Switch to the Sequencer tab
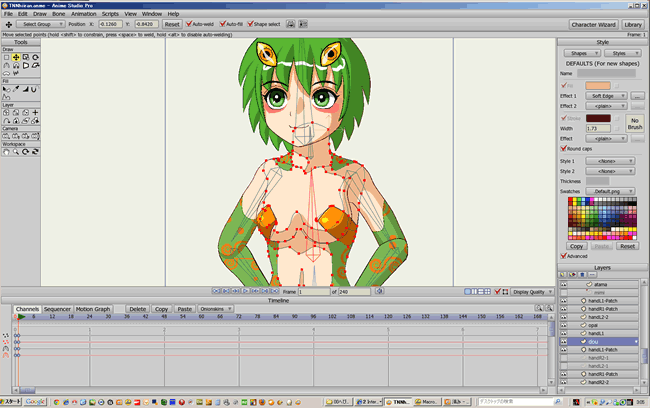This screenshot has height=408, width=650. pyautogui.click(x=57, y=309)
